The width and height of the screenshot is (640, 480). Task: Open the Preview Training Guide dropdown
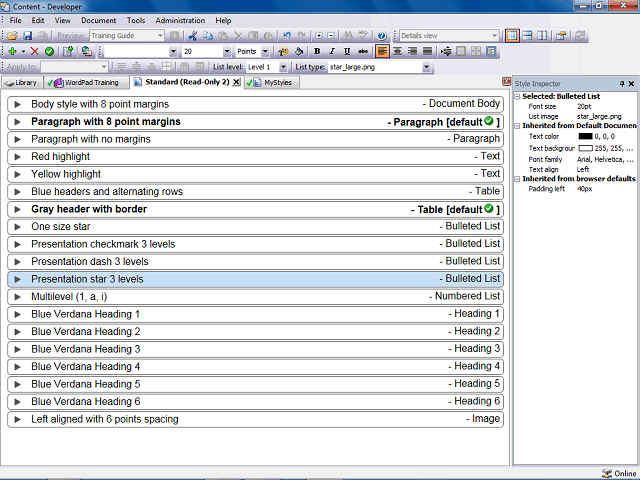160,36
